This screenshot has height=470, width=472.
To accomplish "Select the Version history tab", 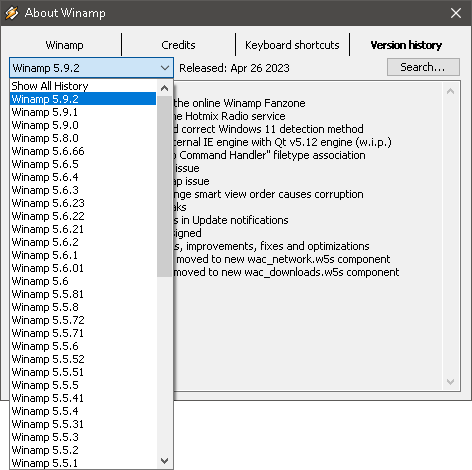I will pyautogui.click(x=406, y=45).
